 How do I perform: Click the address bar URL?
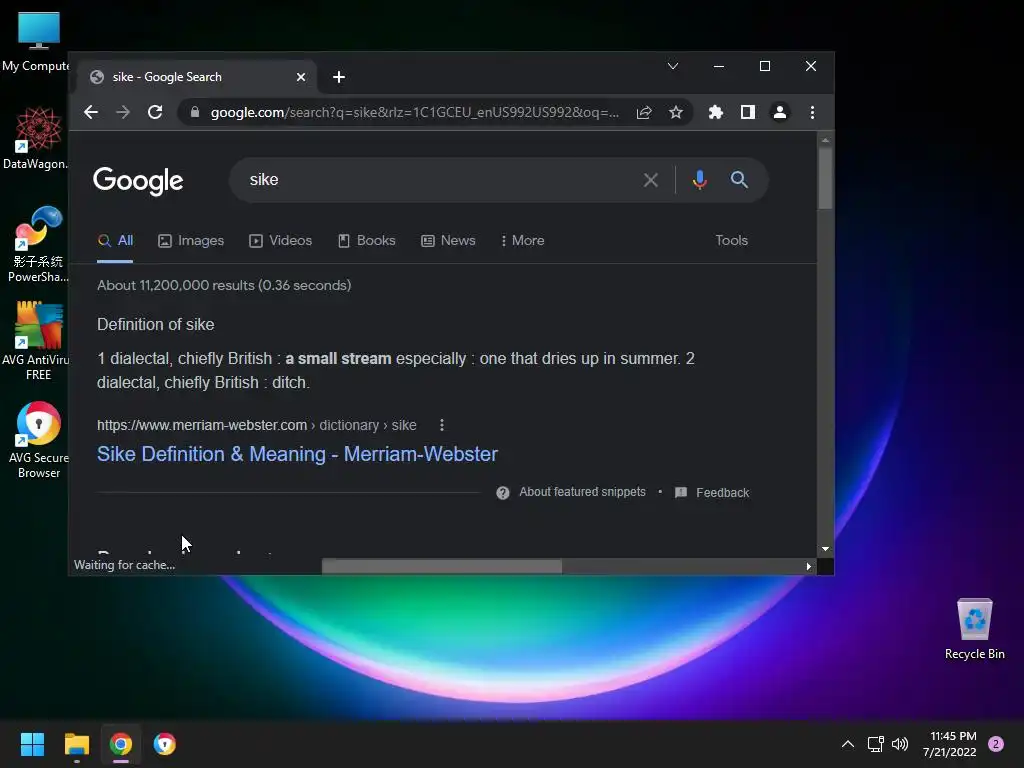point(415,112)
